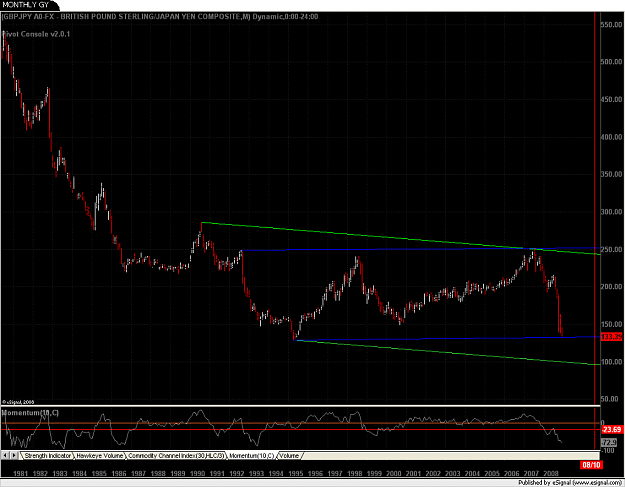Click 2004 on the time axis

(x=472, y=473)
